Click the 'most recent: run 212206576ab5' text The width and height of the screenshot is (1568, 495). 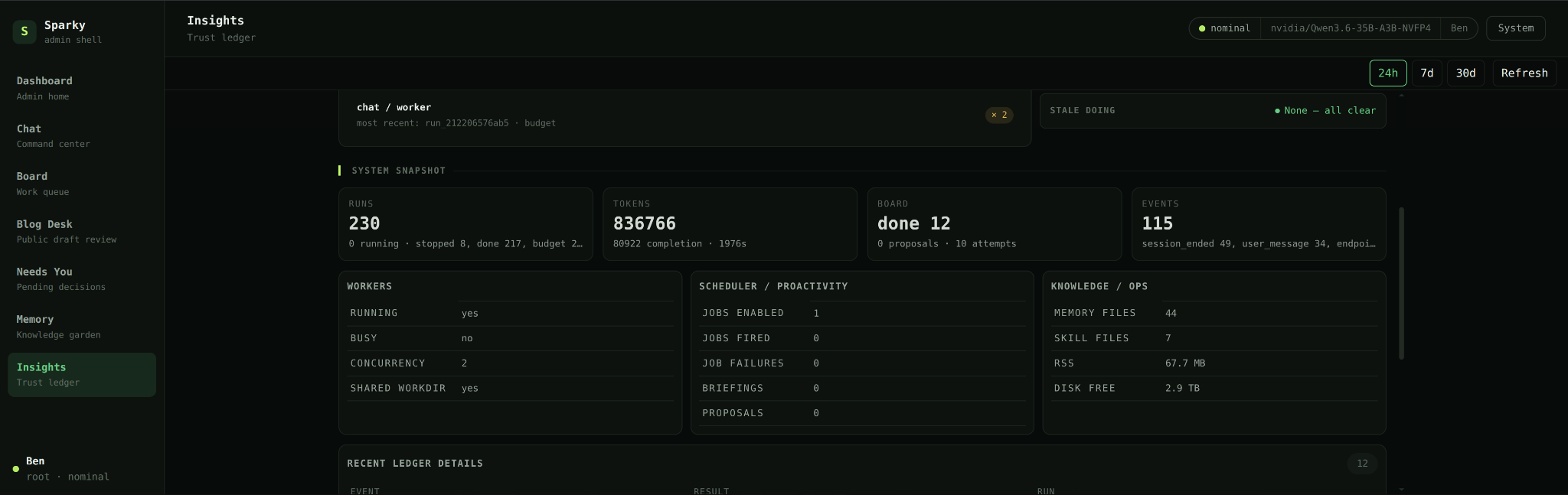(x=433, y=123)
